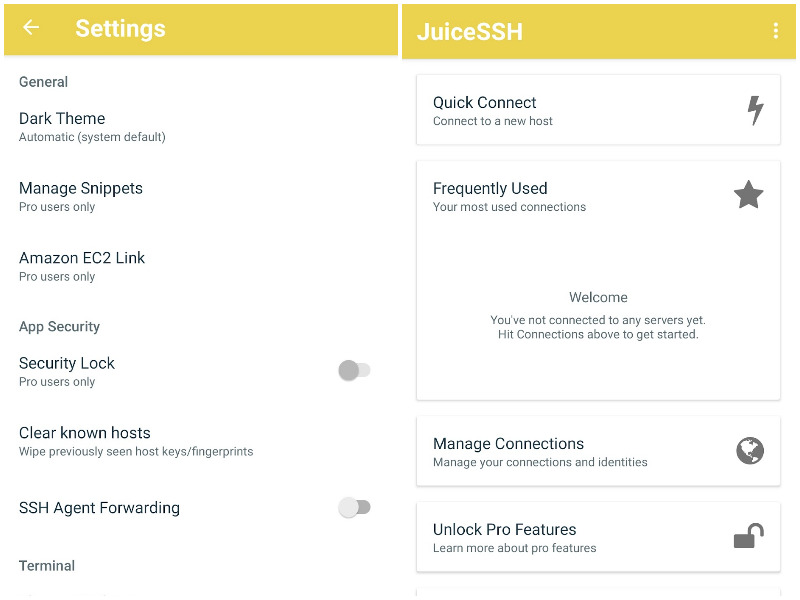Open Quick Connect card title

pyautogui.click(x=485, y=103)
